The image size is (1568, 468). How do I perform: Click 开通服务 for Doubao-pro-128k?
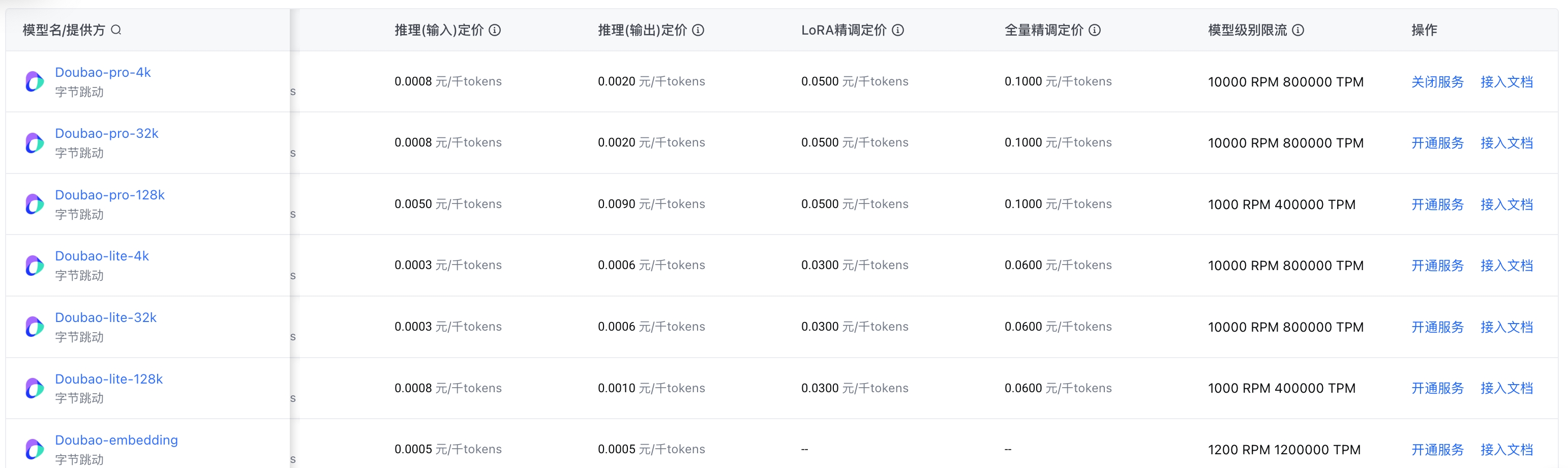coord(1437,204)
